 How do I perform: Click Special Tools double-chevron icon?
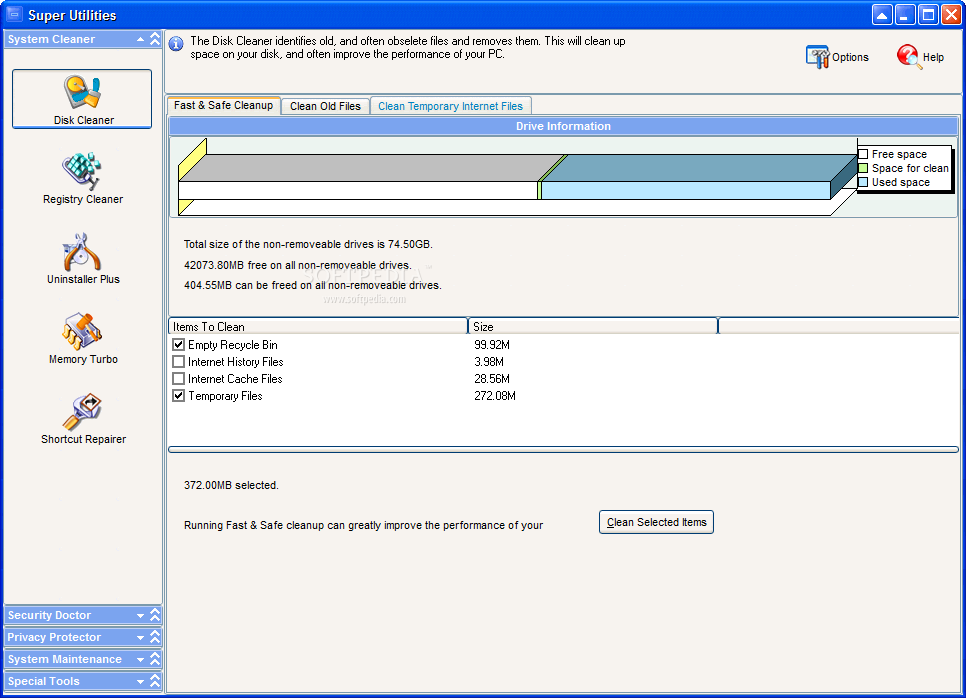click(x=155, y=681)
